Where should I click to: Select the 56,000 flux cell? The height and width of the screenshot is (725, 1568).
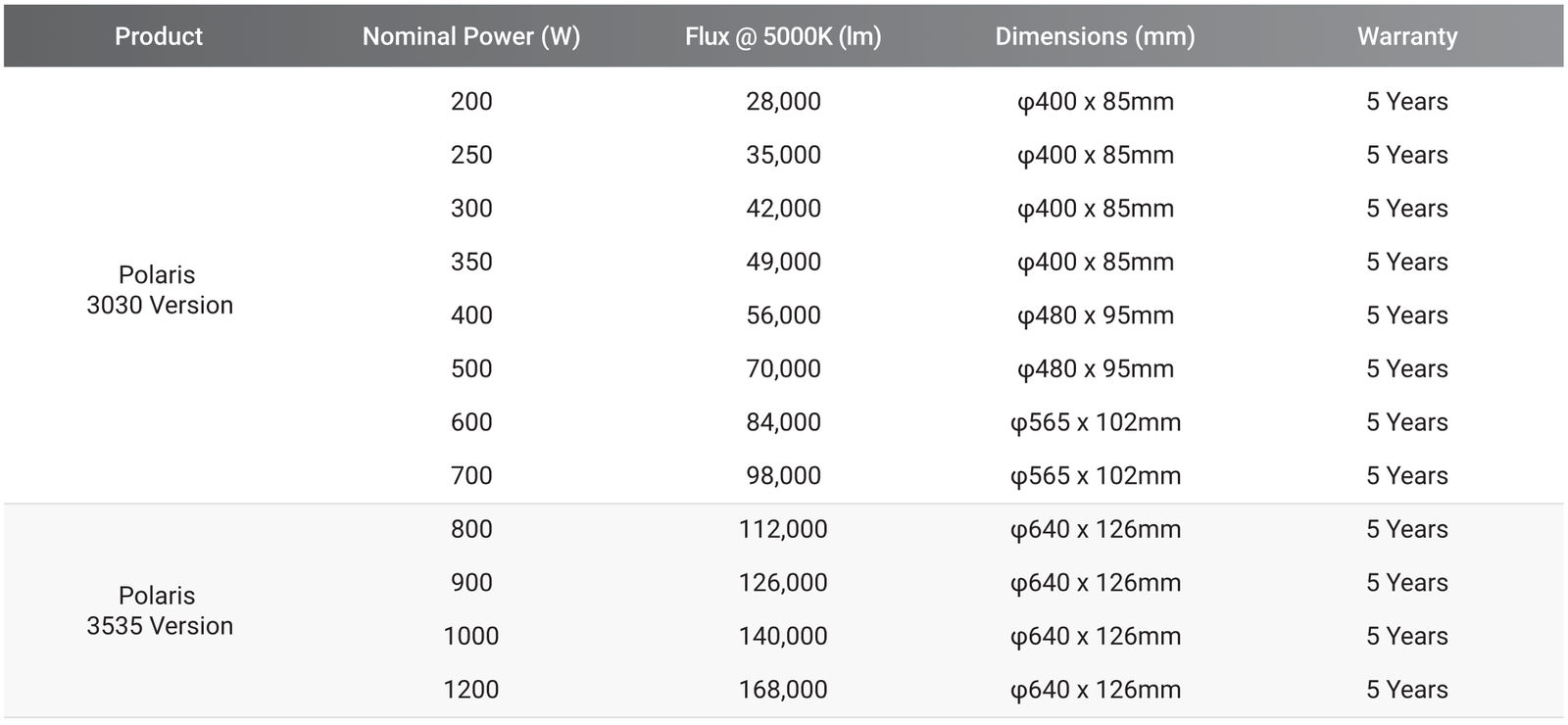(783, 315)
